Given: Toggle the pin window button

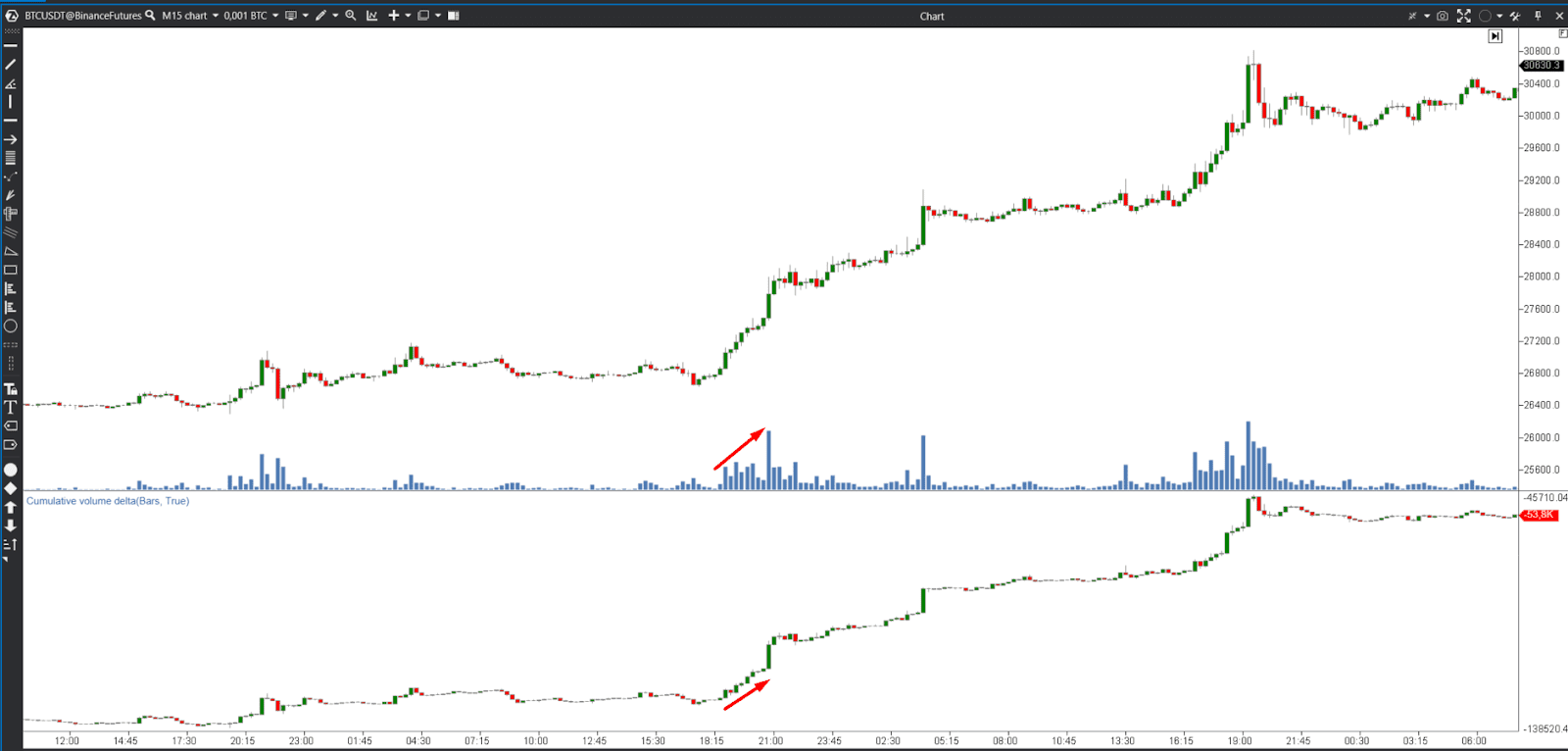Looking at the screenshot, I should [1538, 16].
